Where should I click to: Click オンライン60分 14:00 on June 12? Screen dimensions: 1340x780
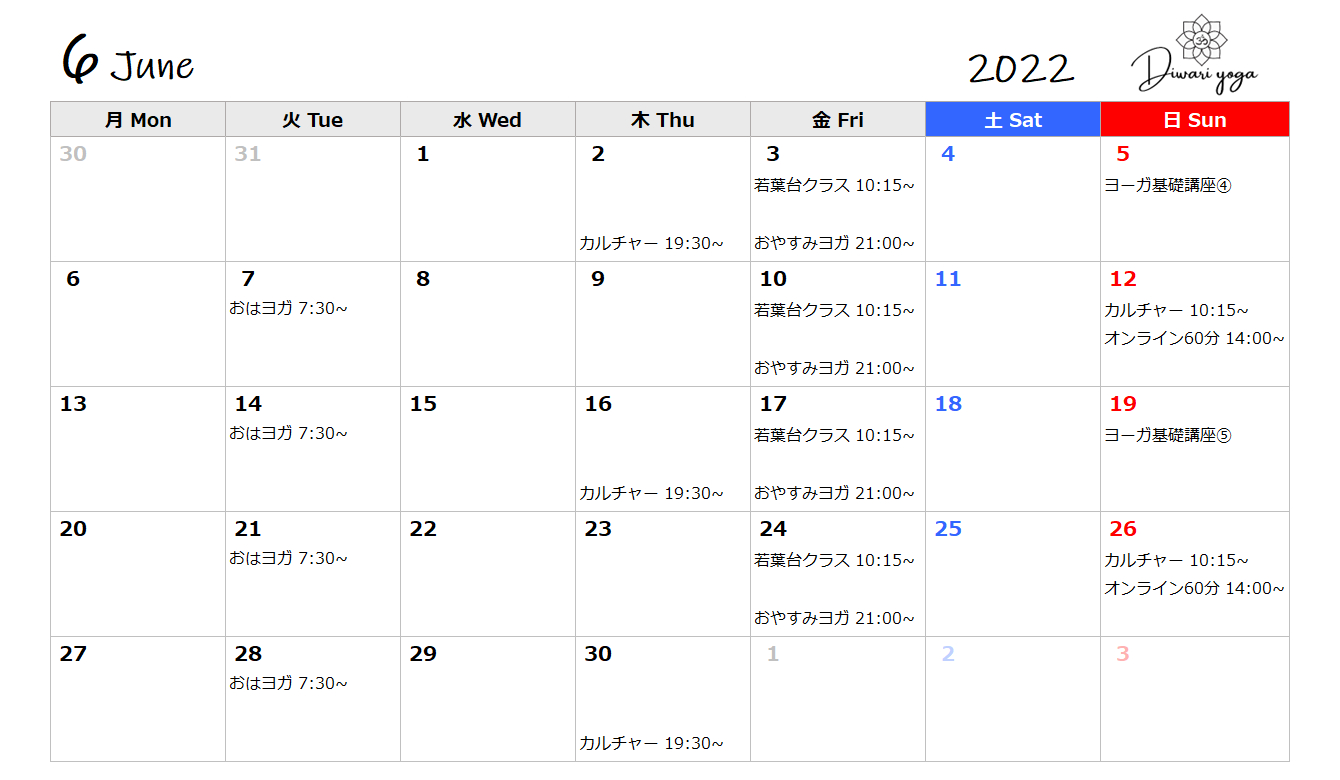click(1194, 338)
